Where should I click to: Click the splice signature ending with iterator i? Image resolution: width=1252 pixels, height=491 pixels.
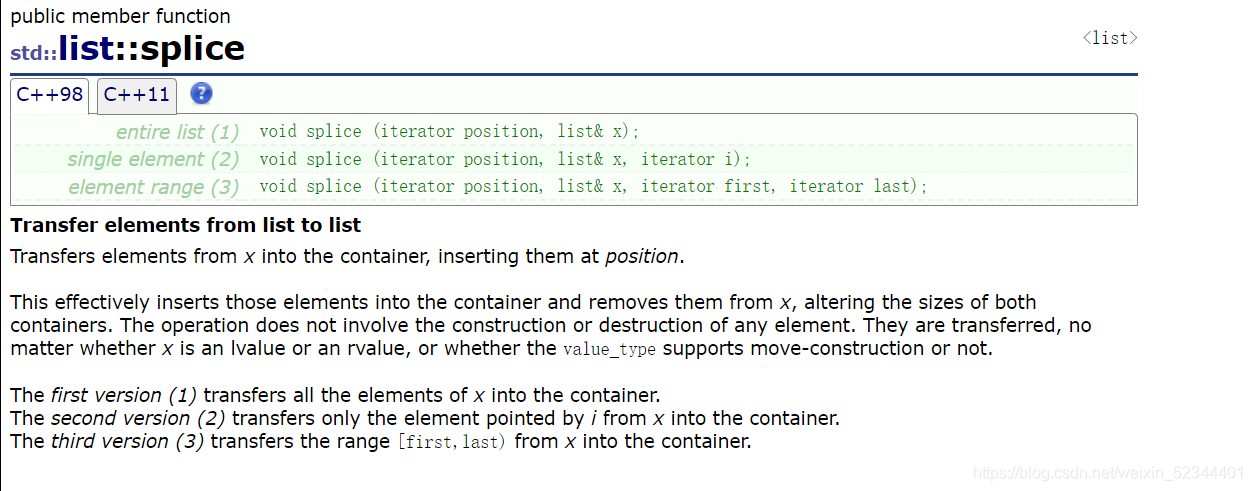[x=505, y=159]
